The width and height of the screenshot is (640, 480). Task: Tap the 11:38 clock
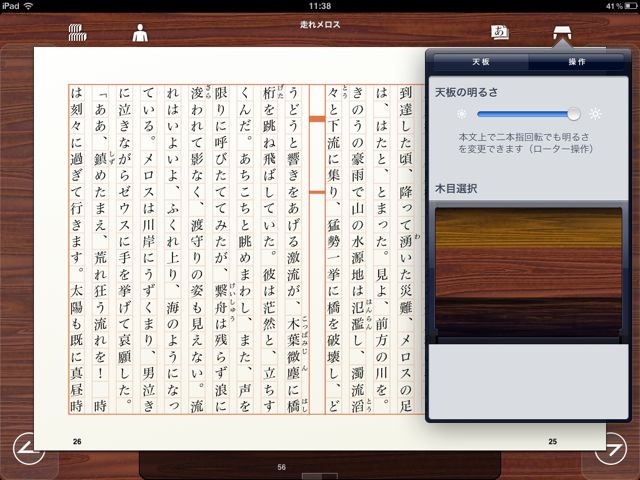320,6
